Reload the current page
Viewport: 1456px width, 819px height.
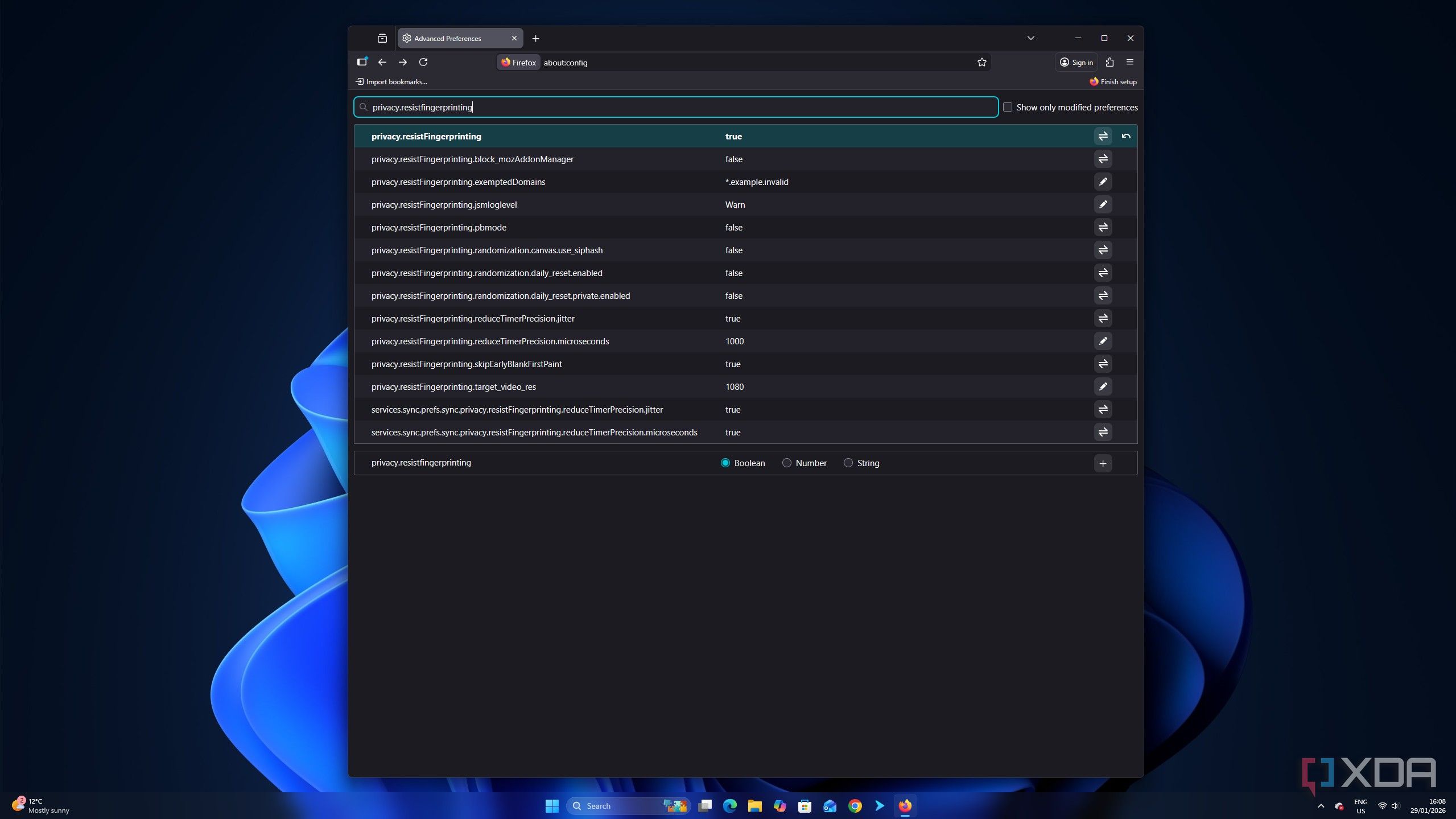(x=423, y=62)
